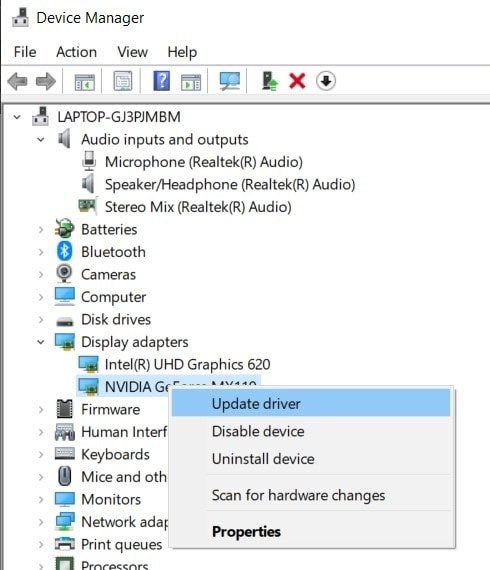This screenshot has height=570, width=490.
Task: Select Uninstall device in context menu
Action: click(x=311, y=459)
